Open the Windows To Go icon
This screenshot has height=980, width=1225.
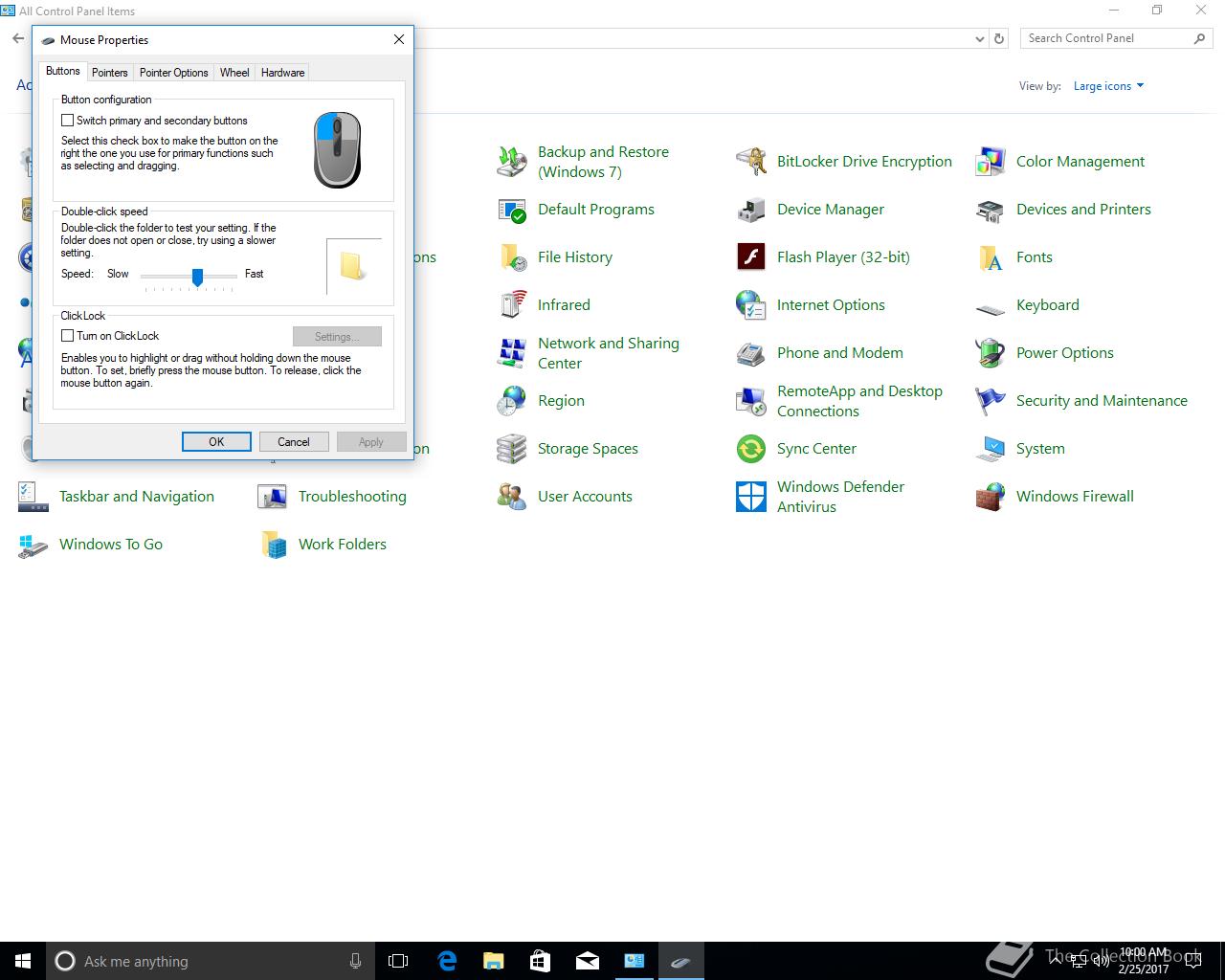coord(33,545)
